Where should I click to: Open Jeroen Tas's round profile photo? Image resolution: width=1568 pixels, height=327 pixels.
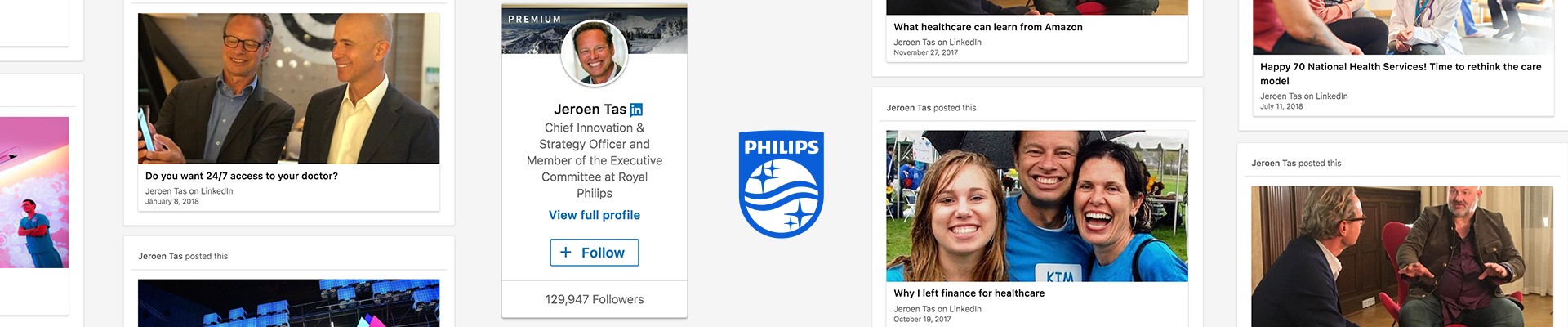(595, 54)
